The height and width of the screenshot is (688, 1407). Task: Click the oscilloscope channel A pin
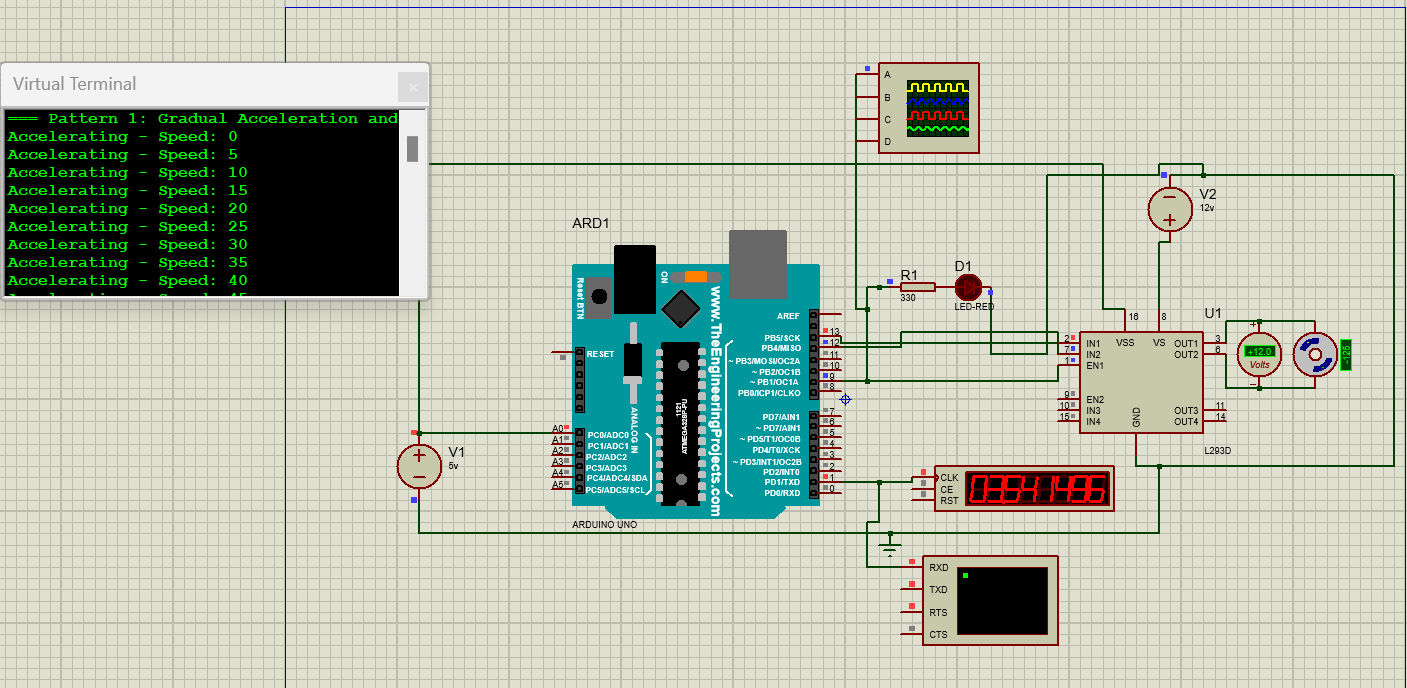point(887,75)
